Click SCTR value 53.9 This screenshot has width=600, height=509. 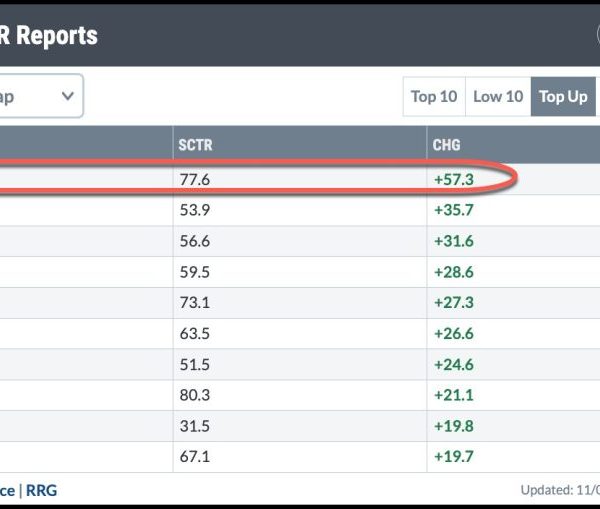[x=195, y=210]
